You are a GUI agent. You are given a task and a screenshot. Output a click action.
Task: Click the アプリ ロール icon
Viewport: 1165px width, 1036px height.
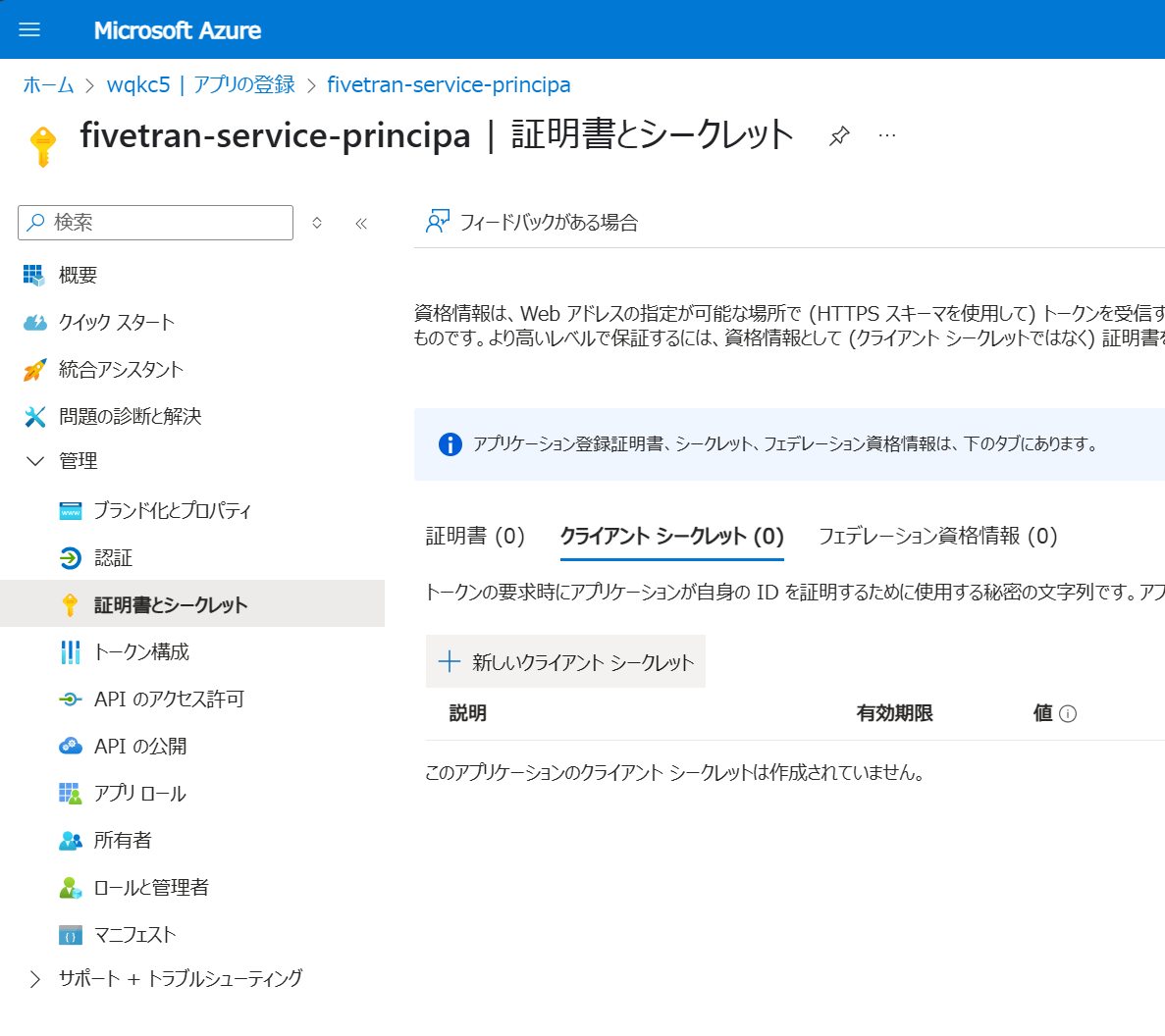(x=70, y=793)
